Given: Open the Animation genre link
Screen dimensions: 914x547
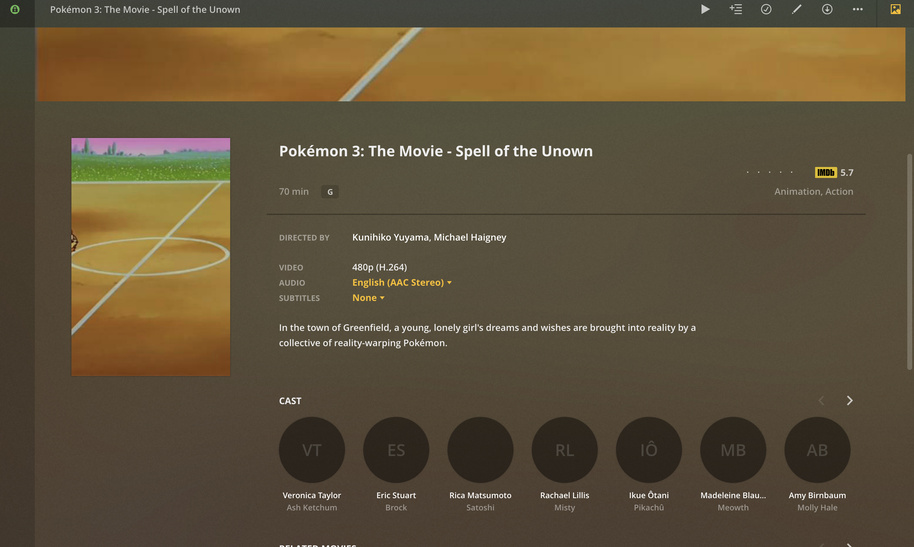Looking at the screenshot, I should tap(796, 191).
